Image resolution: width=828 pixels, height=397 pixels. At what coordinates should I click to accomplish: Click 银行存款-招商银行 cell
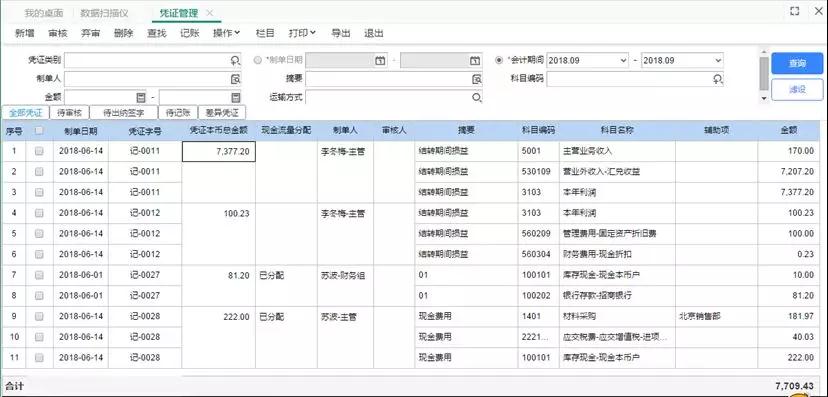point(617,296)
